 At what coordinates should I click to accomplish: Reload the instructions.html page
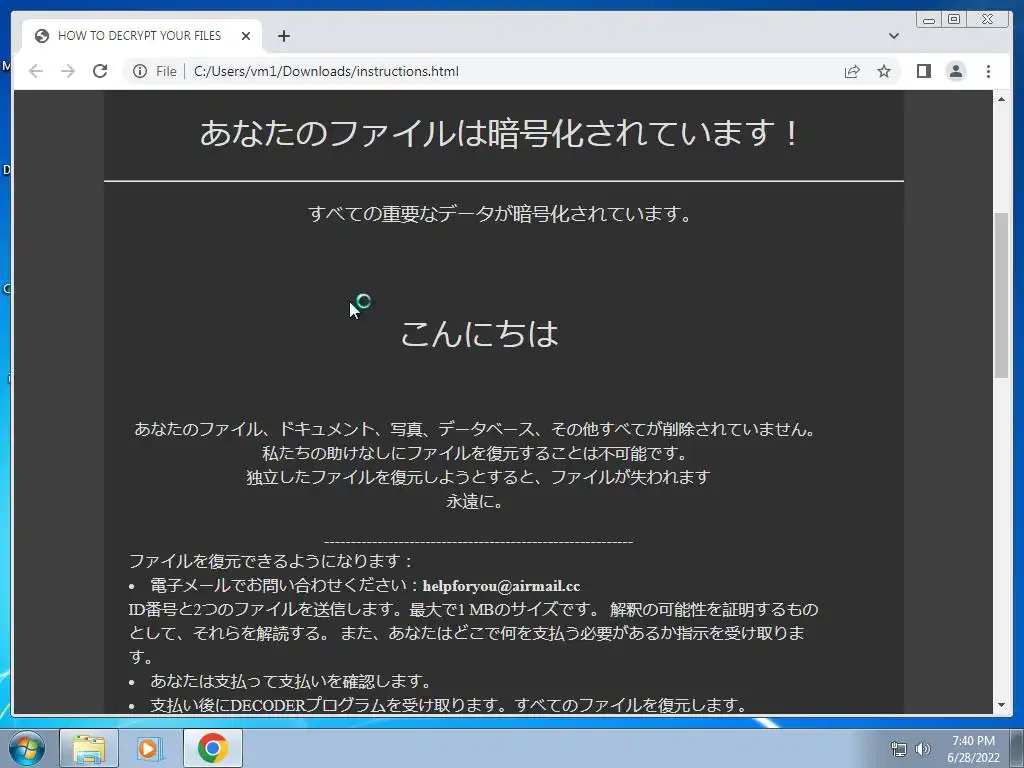100,71
